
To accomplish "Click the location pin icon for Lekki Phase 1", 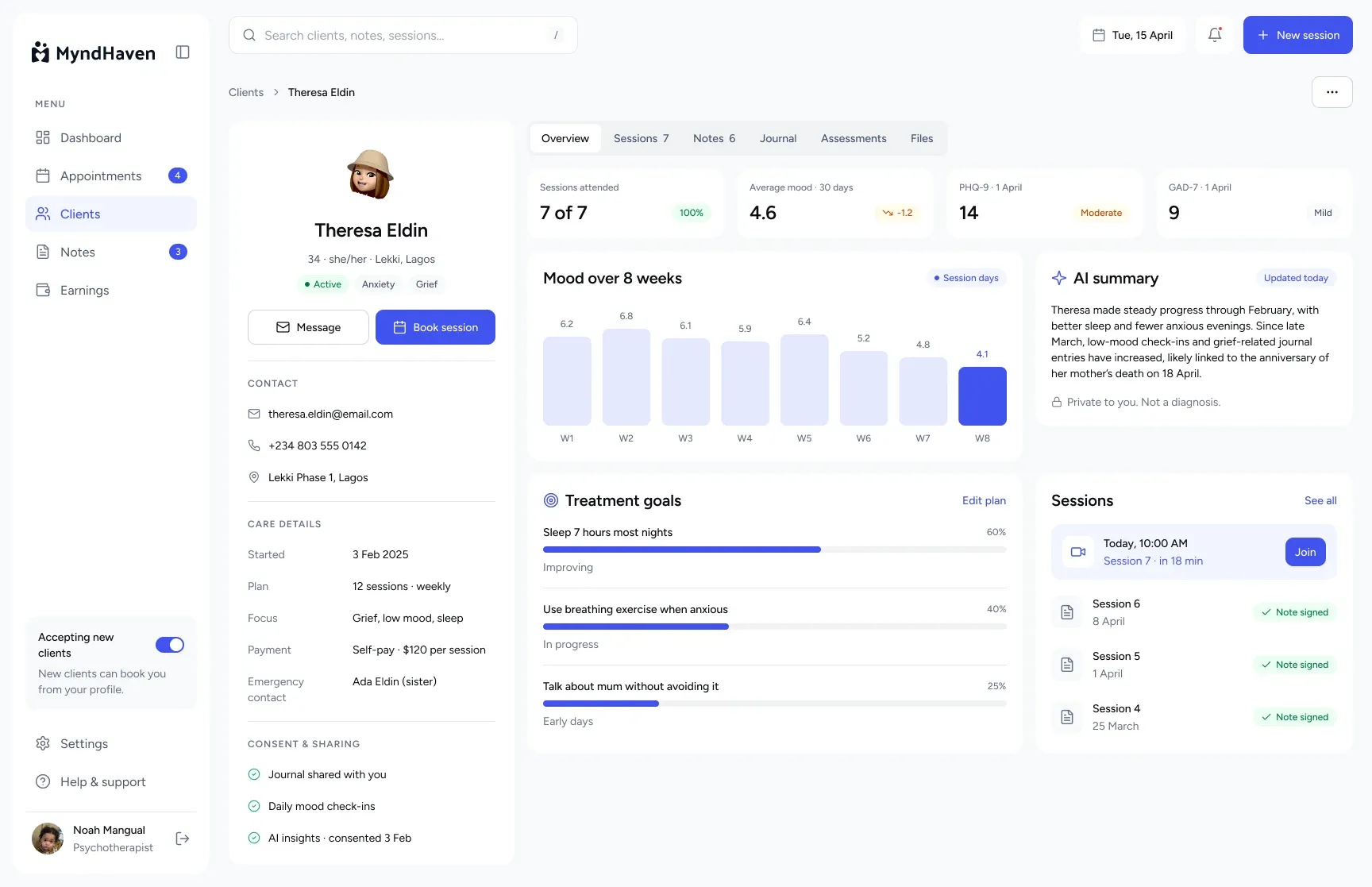I will click(254, 477).
